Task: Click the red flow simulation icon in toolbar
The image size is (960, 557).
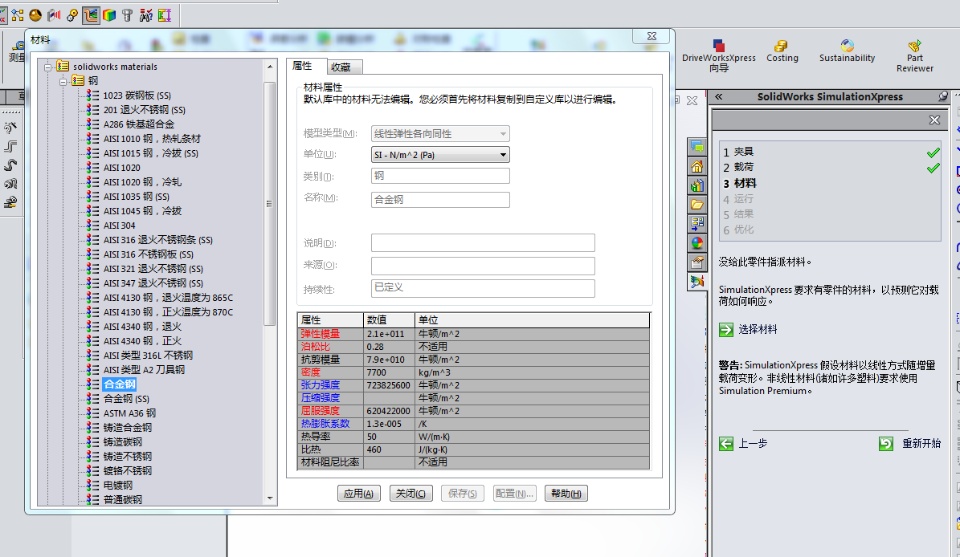Action: tap(54, 15)
